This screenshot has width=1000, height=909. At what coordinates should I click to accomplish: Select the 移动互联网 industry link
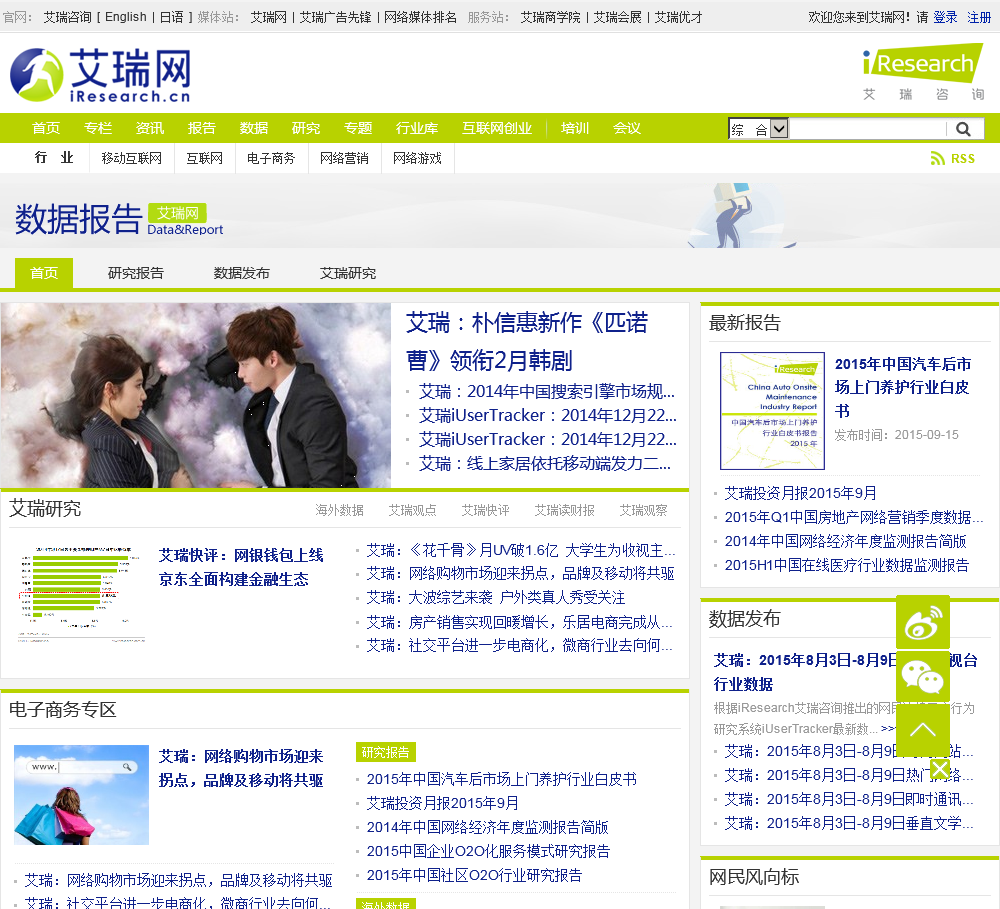point(131,158)
